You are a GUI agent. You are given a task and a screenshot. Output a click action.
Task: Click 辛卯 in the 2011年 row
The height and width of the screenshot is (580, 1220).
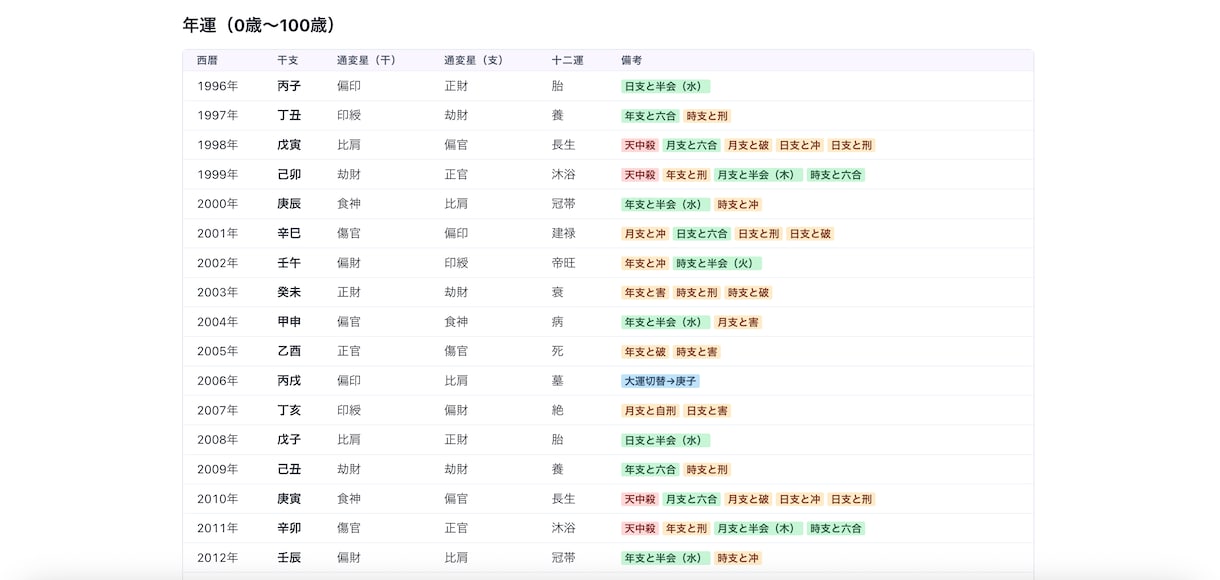click(x=289, y=528)
